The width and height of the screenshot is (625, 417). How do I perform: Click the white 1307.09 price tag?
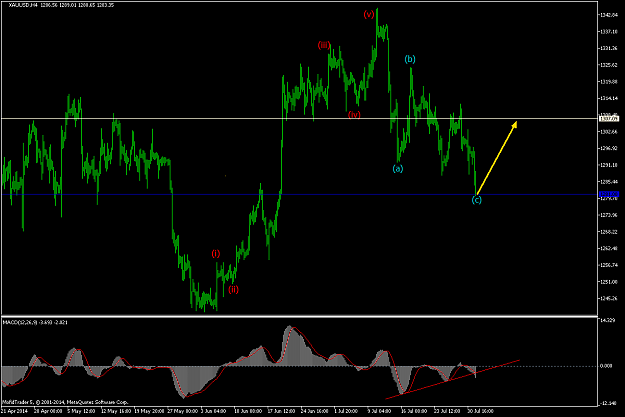coord(609,118)
